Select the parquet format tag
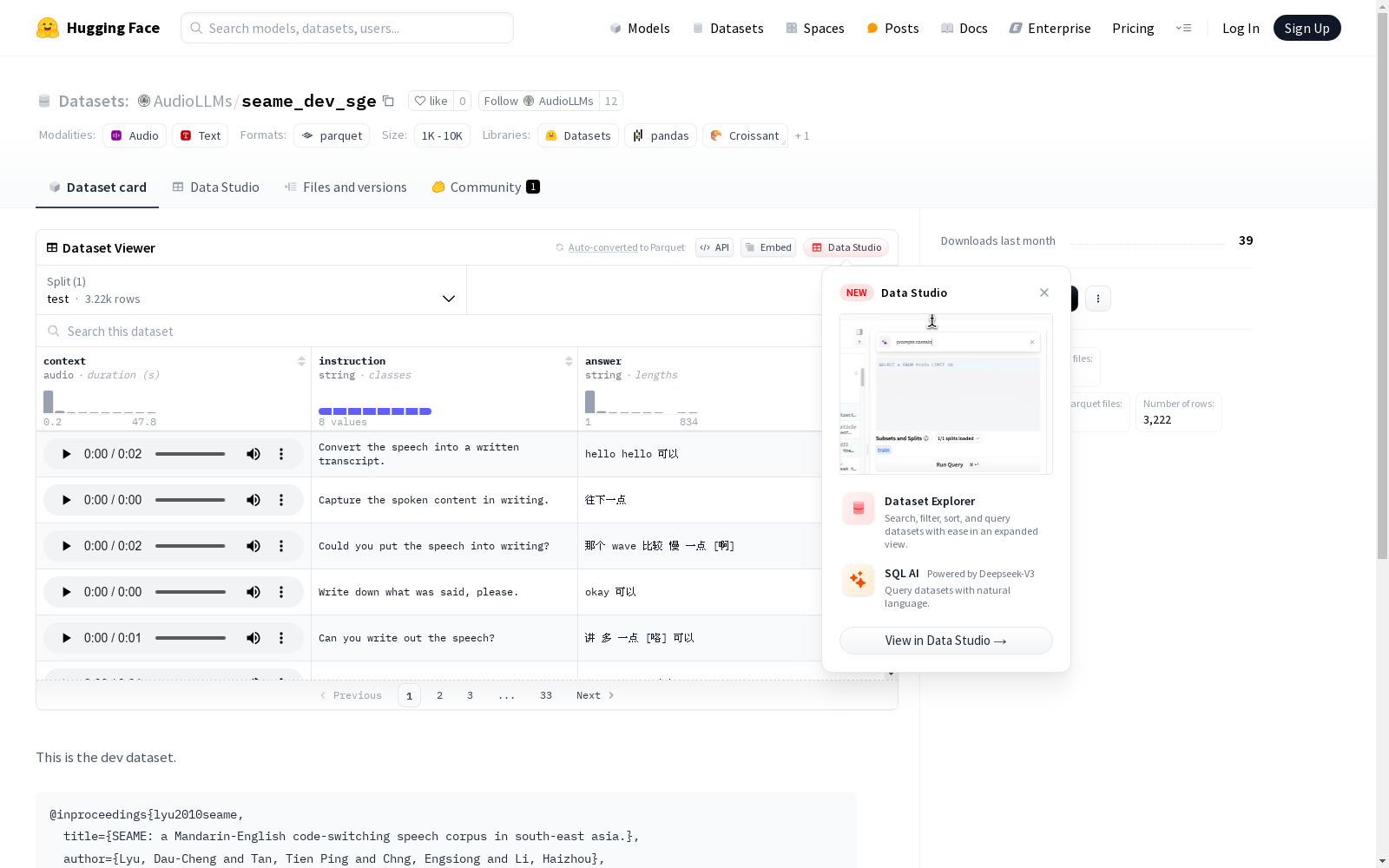The image size is (1389, 868). (332, 135)
